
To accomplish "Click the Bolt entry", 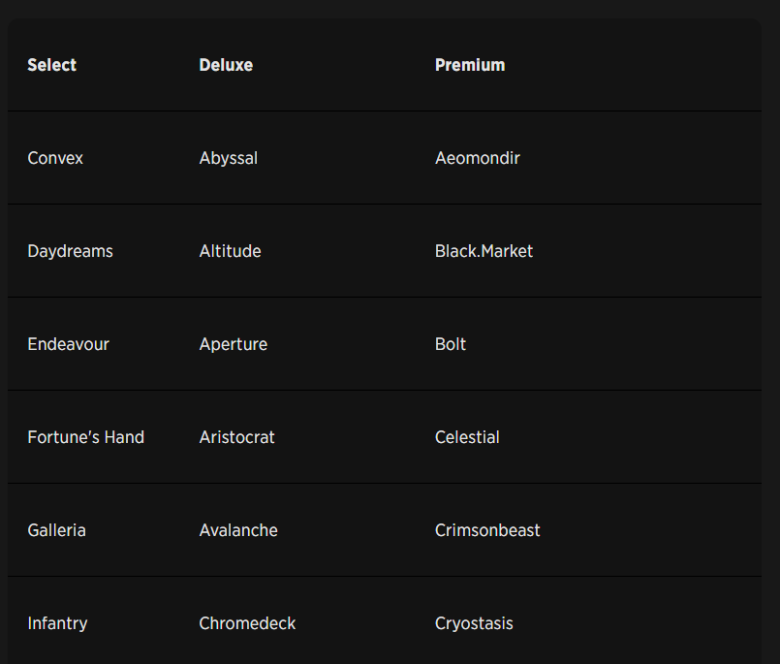I will point(451,344).
